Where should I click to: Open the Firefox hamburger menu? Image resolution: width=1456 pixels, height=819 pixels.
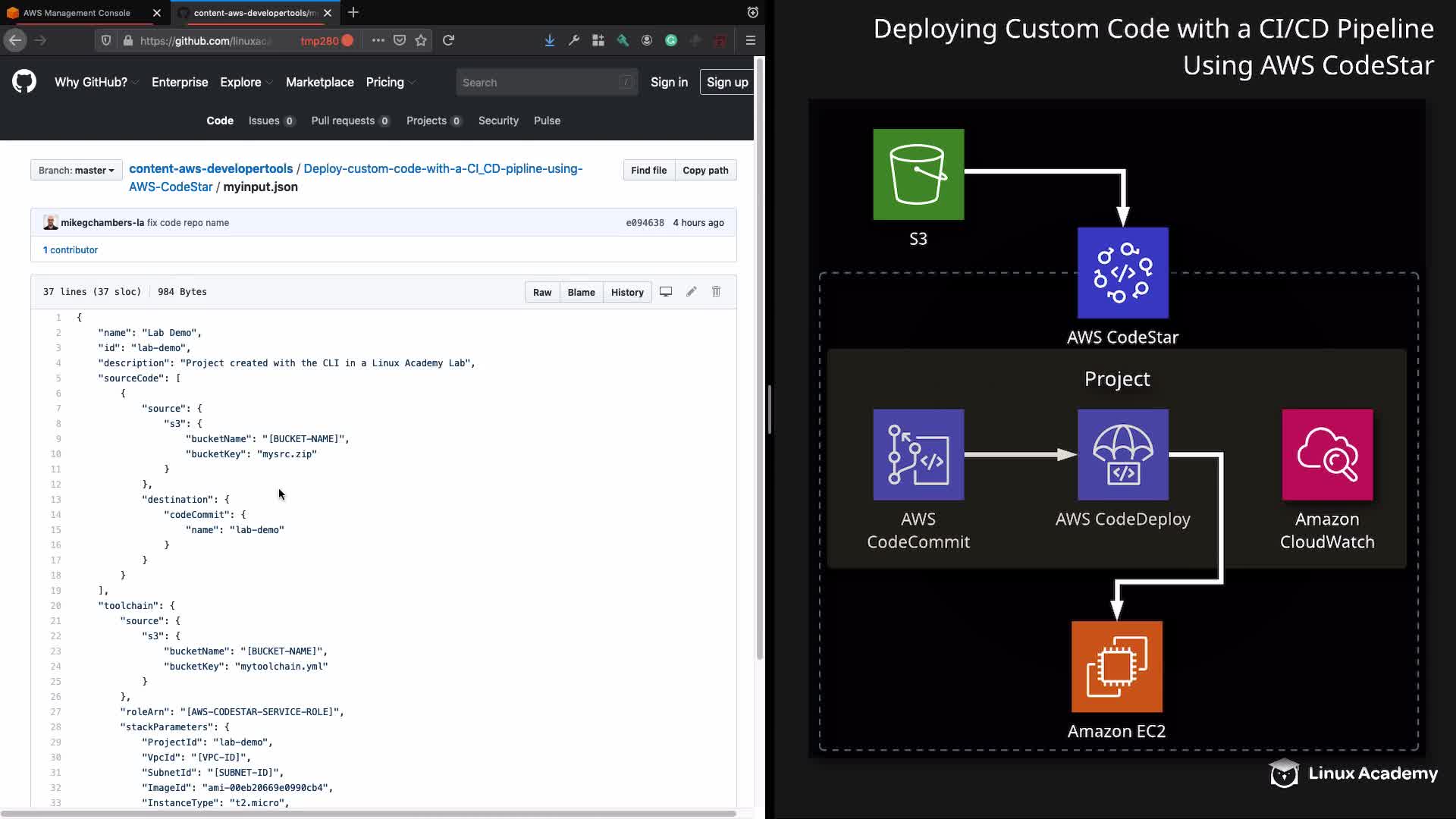click(751, 41)
